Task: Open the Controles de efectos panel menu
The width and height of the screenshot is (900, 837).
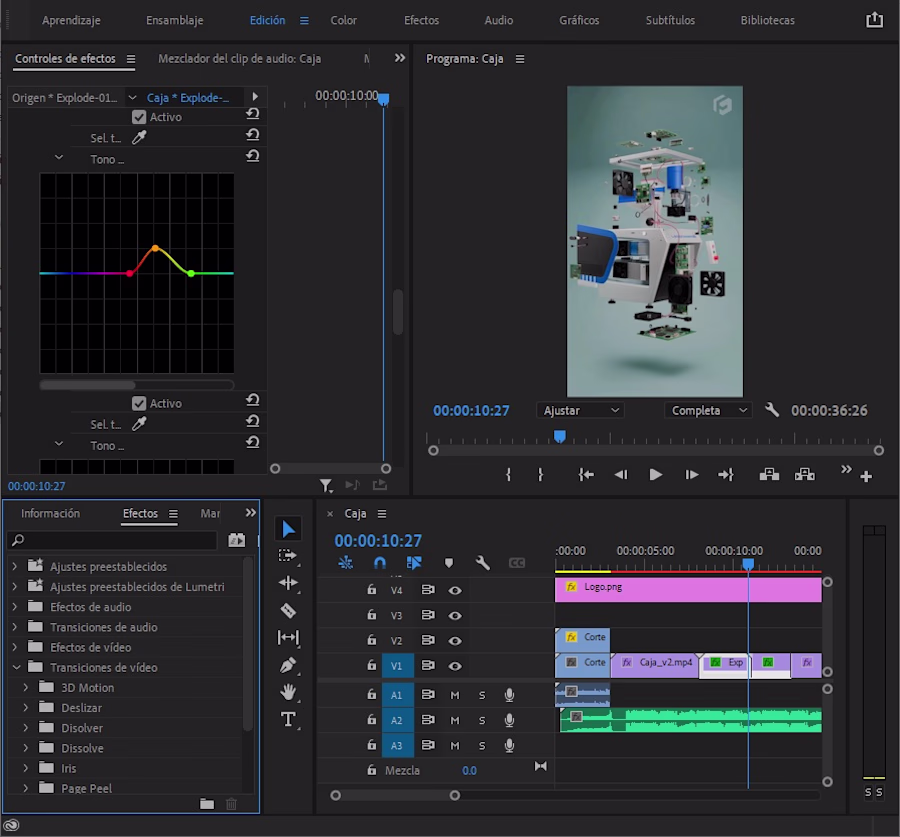Action: [x=131, y=59]
